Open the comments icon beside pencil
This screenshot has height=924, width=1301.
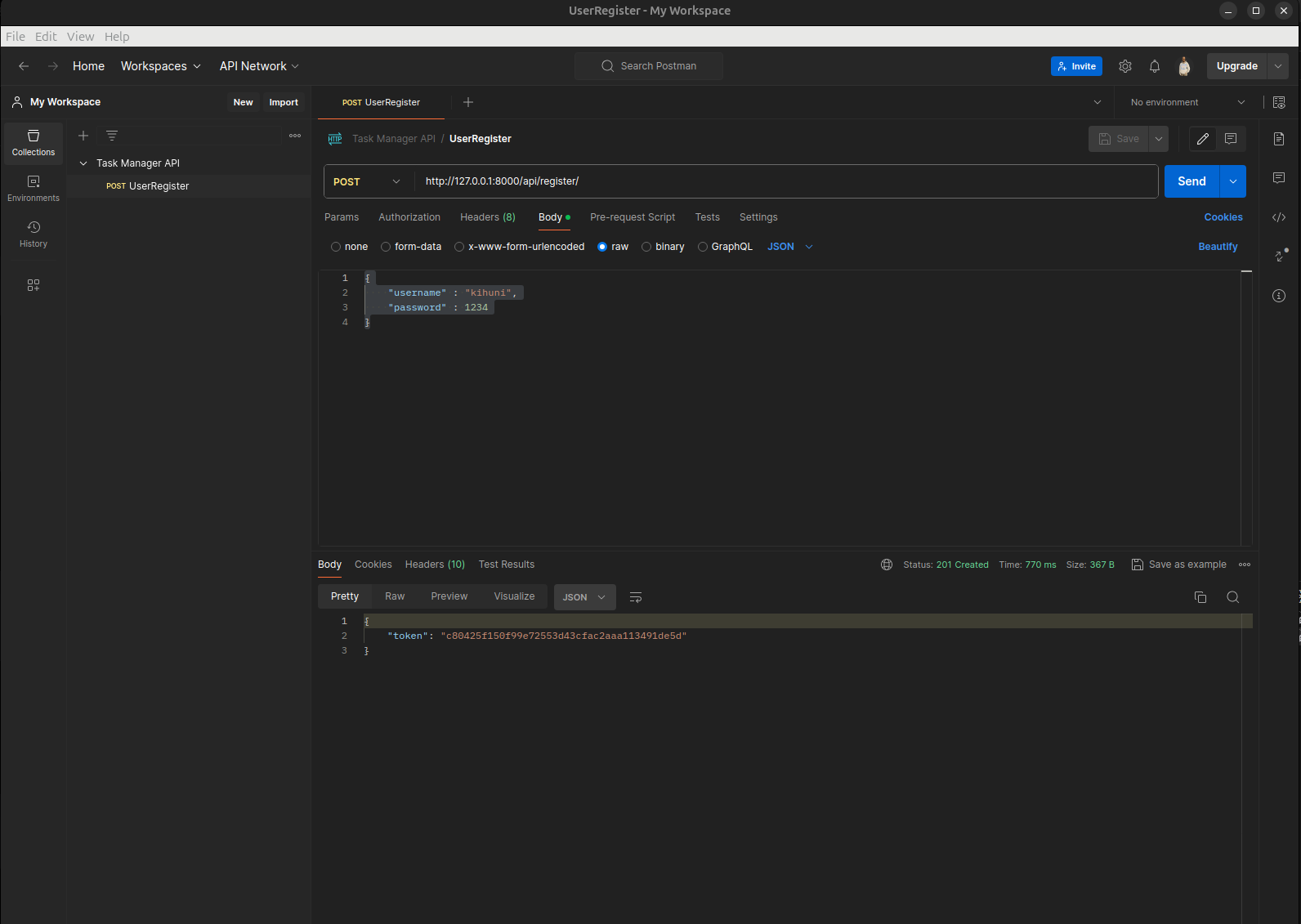tap(1231, 139)
